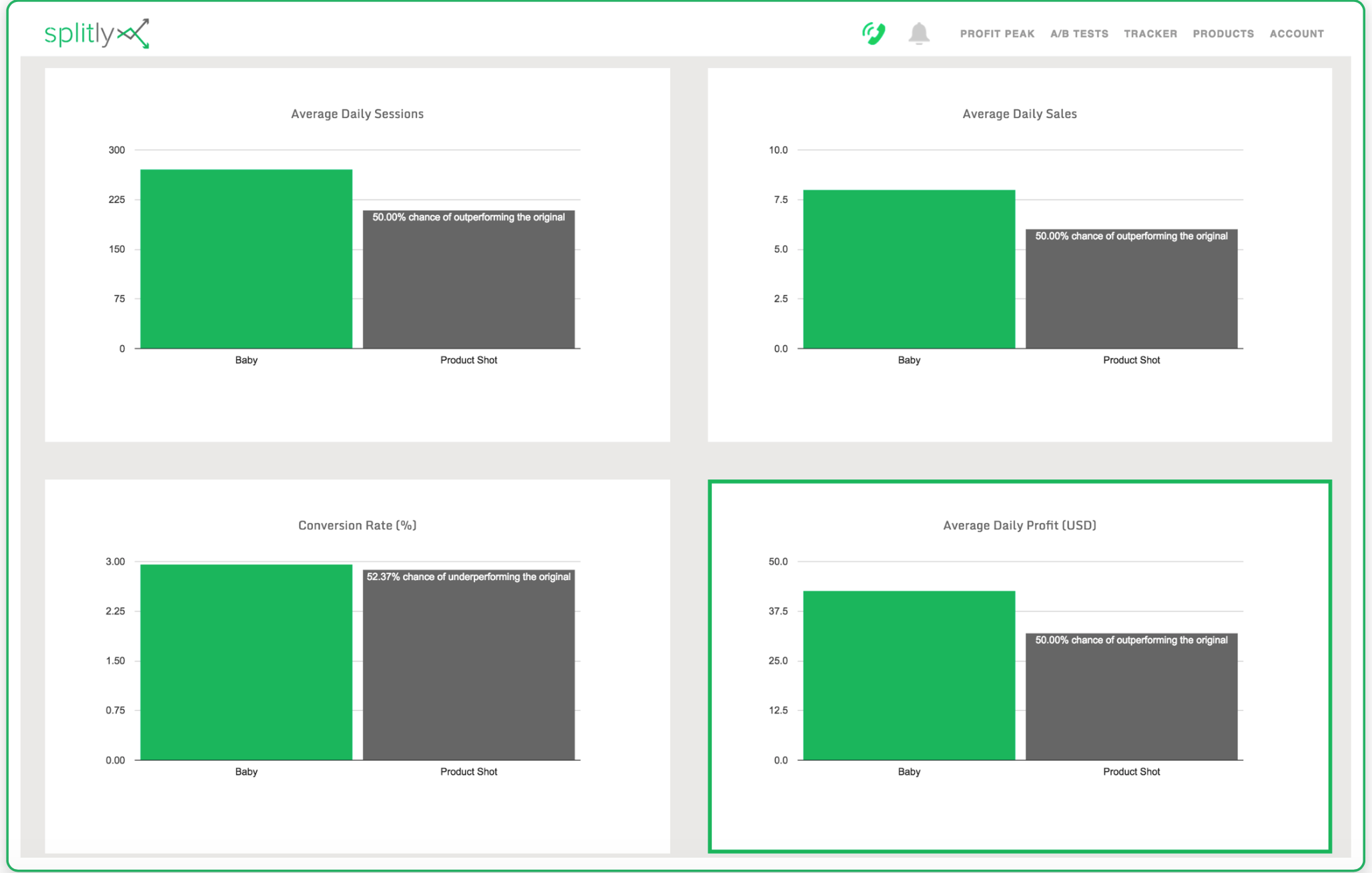Select the green Baby bar in Average Daily Sessions
Image resolution: width=1372 pixels, height=873 pixels.
tap(246, 259)
